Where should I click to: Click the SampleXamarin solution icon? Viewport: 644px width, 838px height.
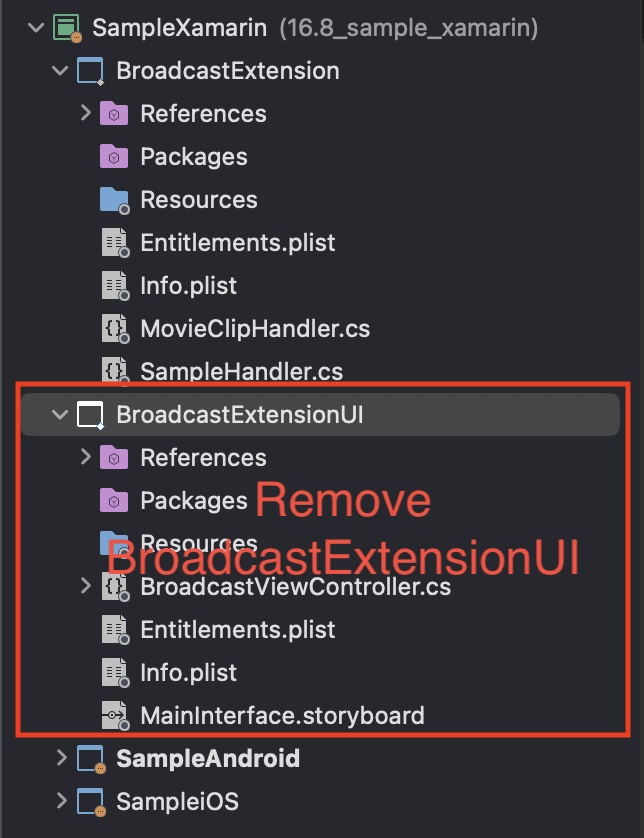point(67,28)
